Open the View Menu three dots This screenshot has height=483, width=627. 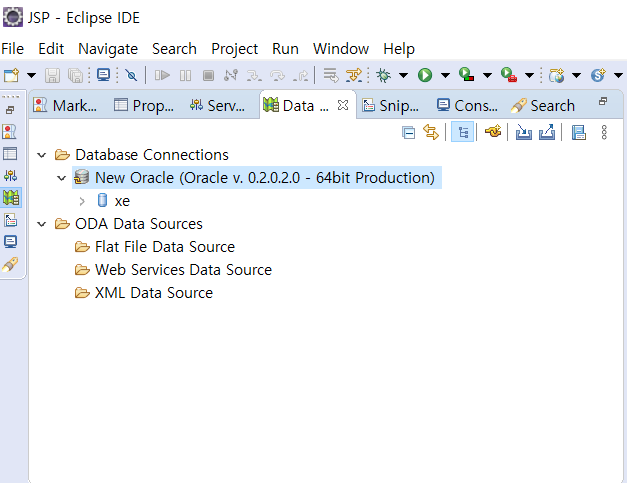coord(604,132)
